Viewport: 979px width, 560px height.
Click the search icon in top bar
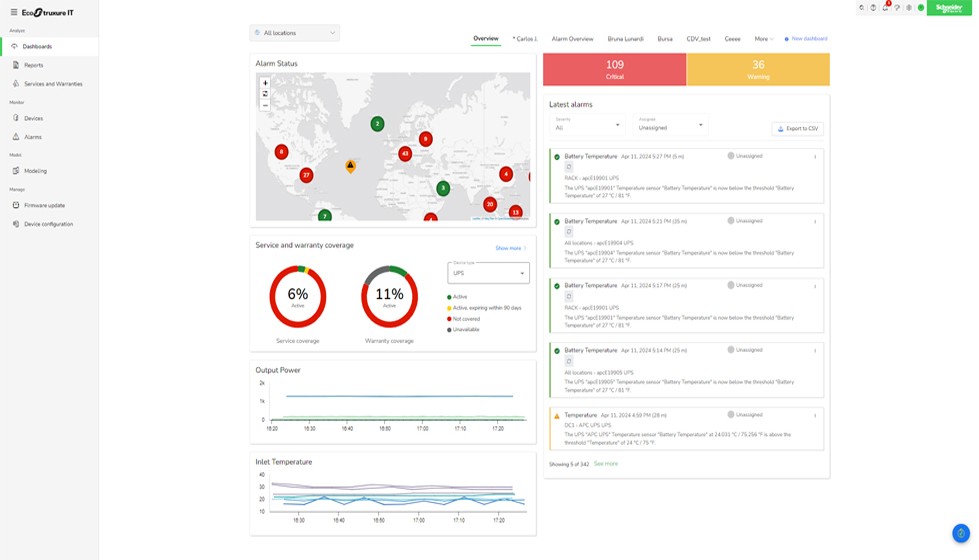coord(862,8)
